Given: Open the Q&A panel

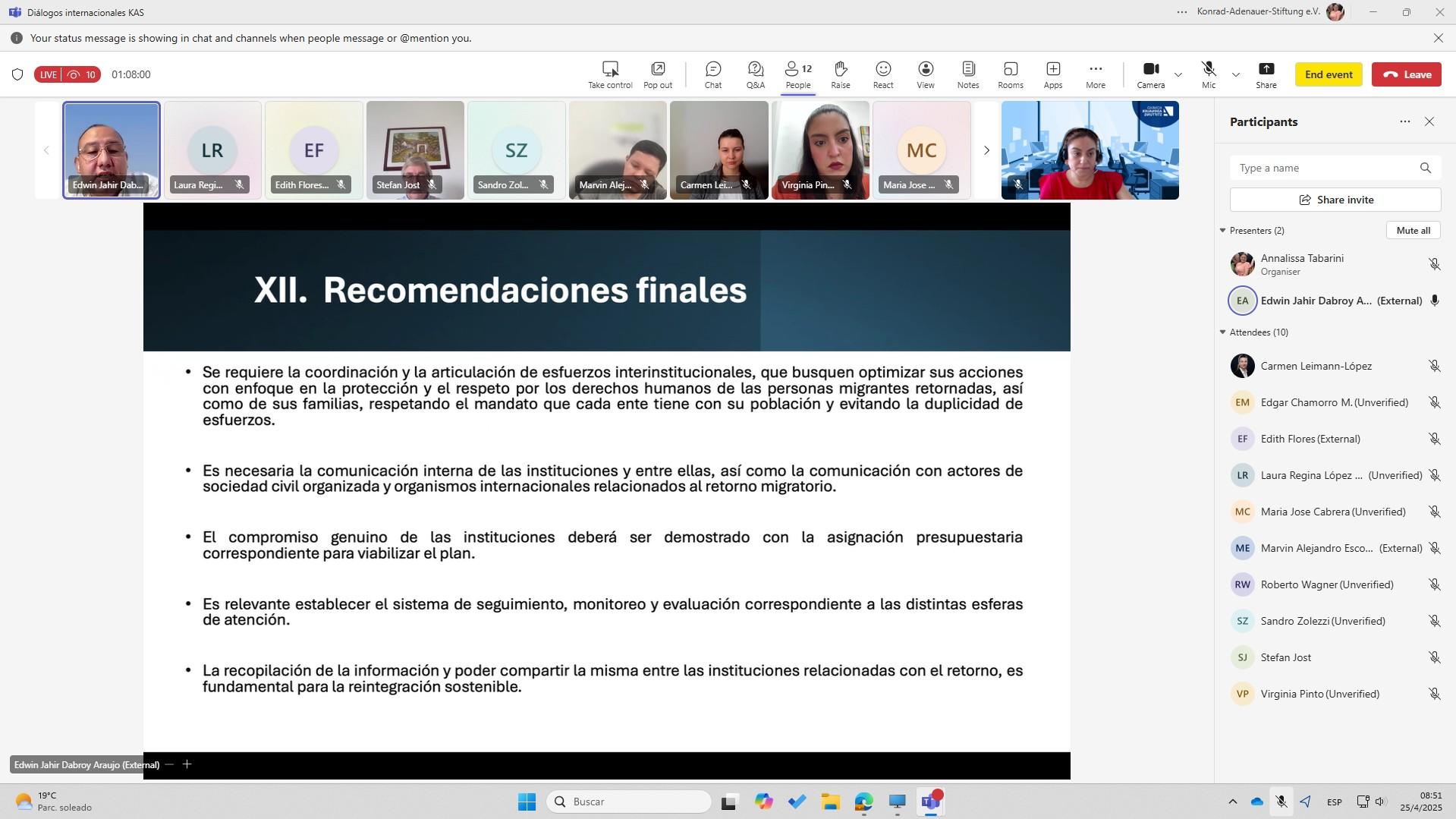Looking at the screenshot, I should 755,74.
